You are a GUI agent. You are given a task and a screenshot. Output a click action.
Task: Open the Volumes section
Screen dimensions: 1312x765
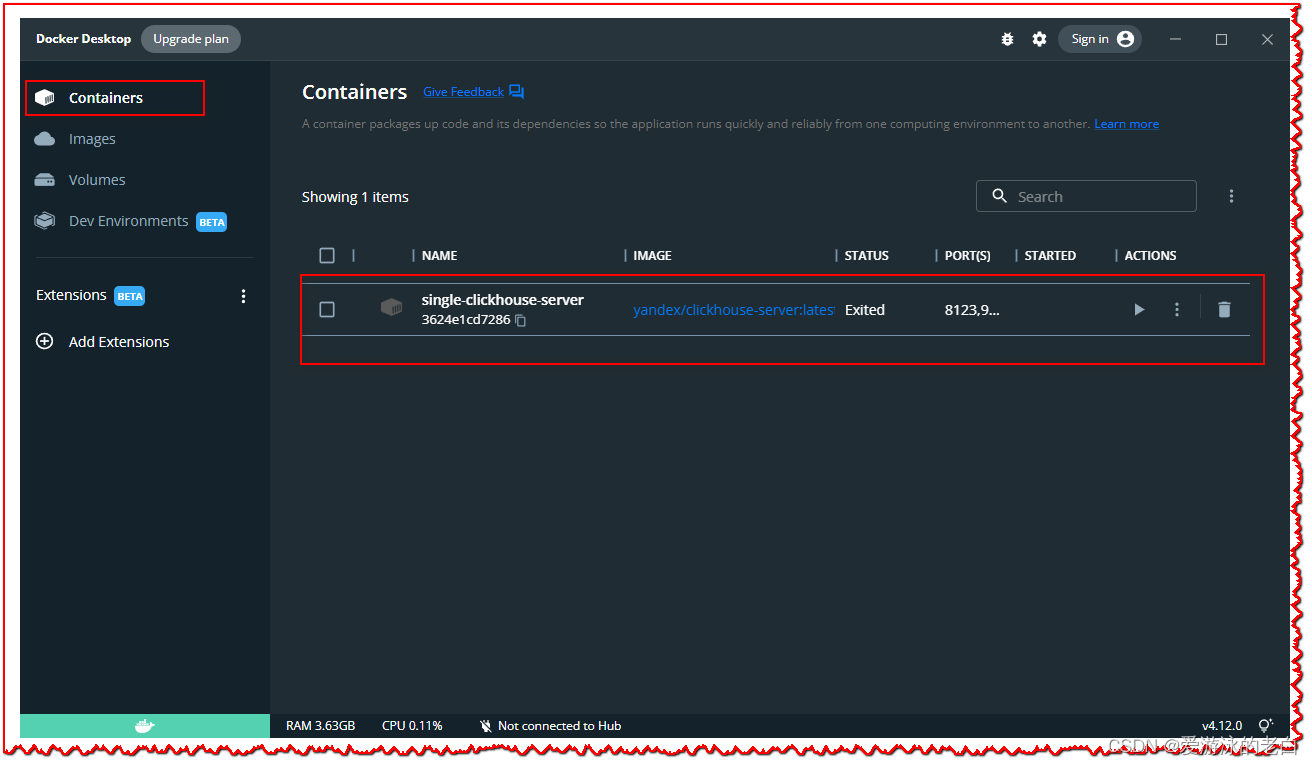97,180
